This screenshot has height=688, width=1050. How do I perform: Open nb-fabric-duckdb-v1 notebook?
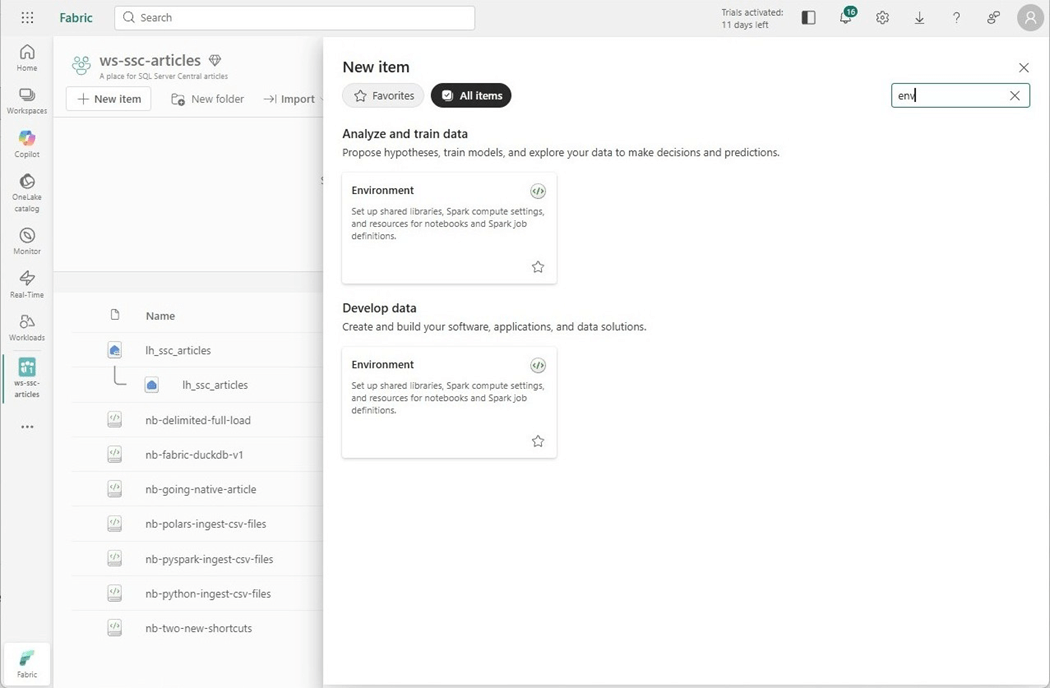tap(194, 455)
